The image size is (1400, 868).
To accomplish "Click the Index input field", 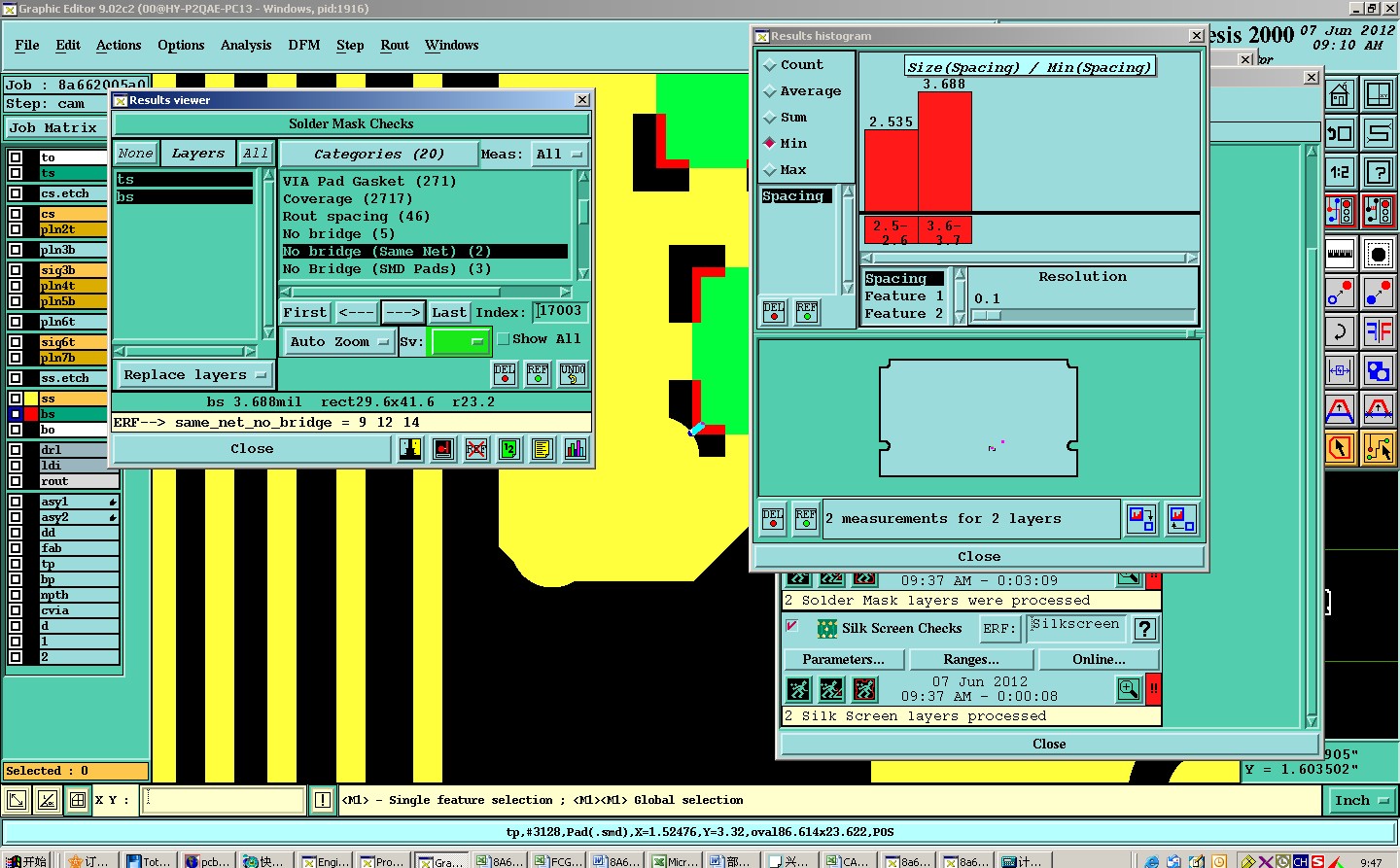I will [560, 311].
